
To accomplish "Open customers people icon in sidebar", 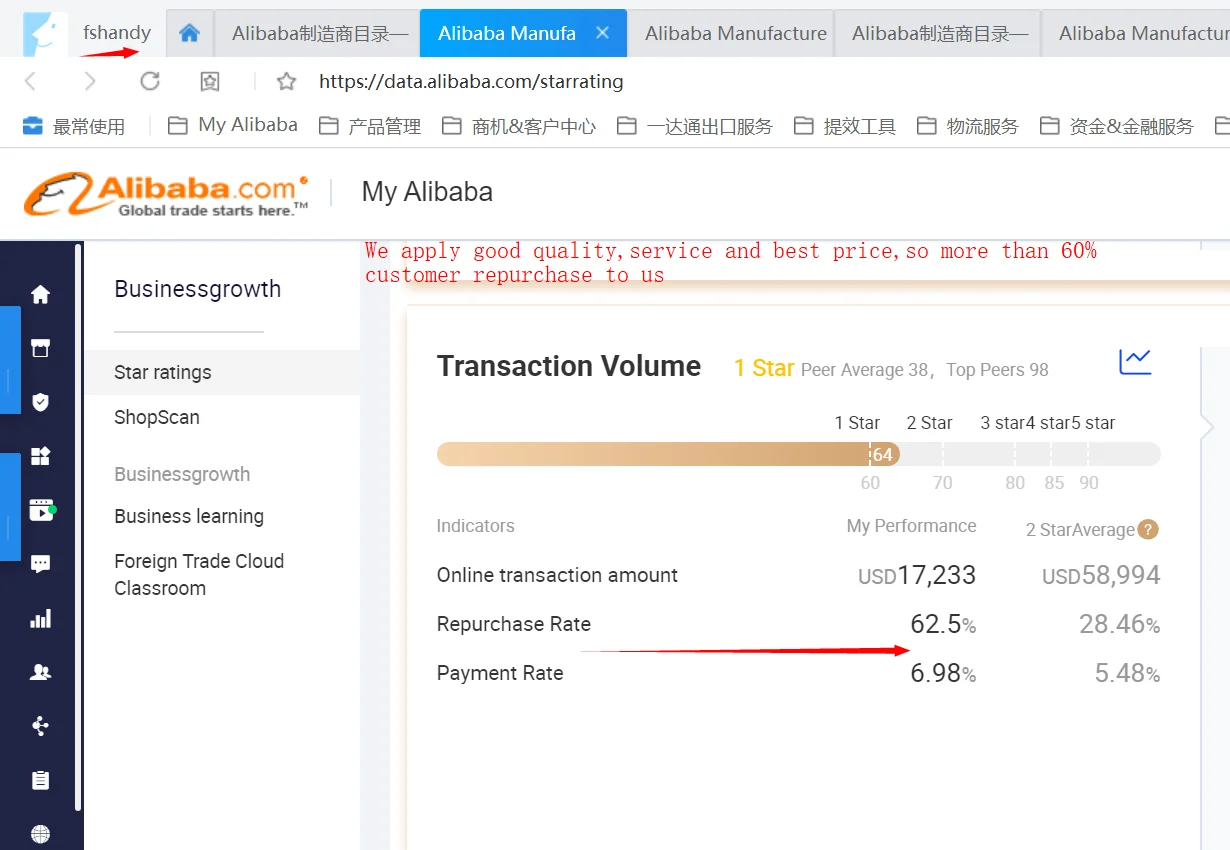I will pos(40,672).
